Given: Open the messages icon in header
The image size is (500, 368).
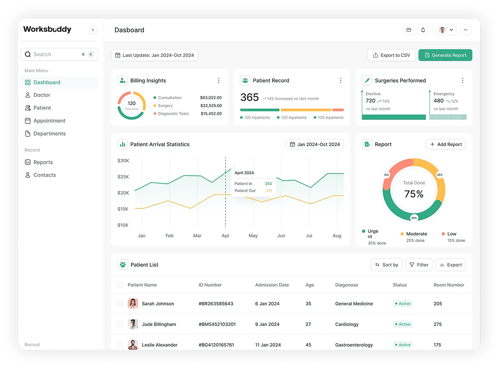Looking at the screenshot, I should pos(409,30).
